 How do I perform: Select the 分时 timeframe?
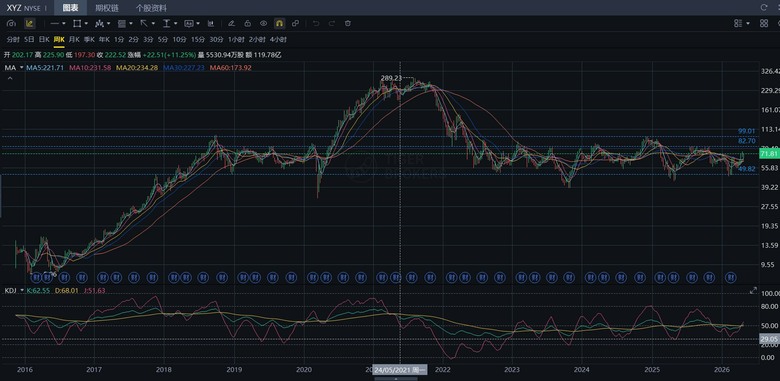click(x=13, y=39)
